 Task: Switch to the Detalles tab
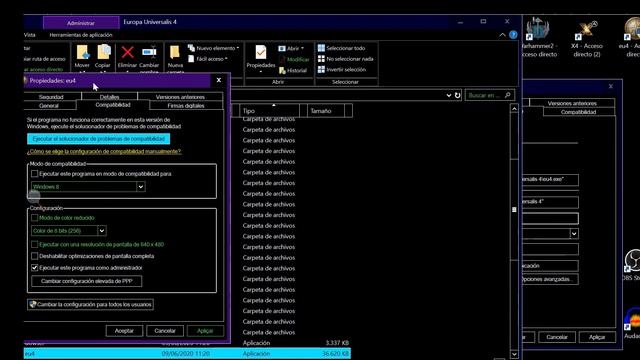pyautogui.click(x=109, y=97)
